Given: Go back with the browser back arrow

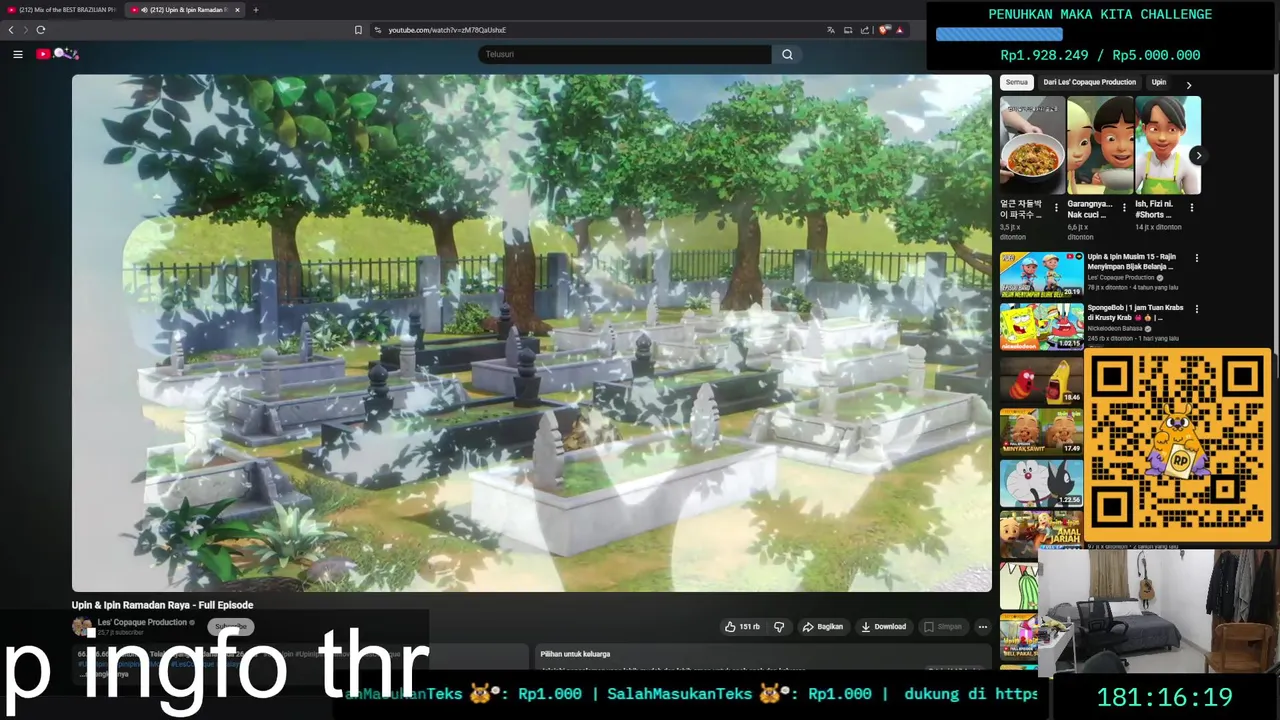Looking at the screenshot, I should [x=11, y=30].
